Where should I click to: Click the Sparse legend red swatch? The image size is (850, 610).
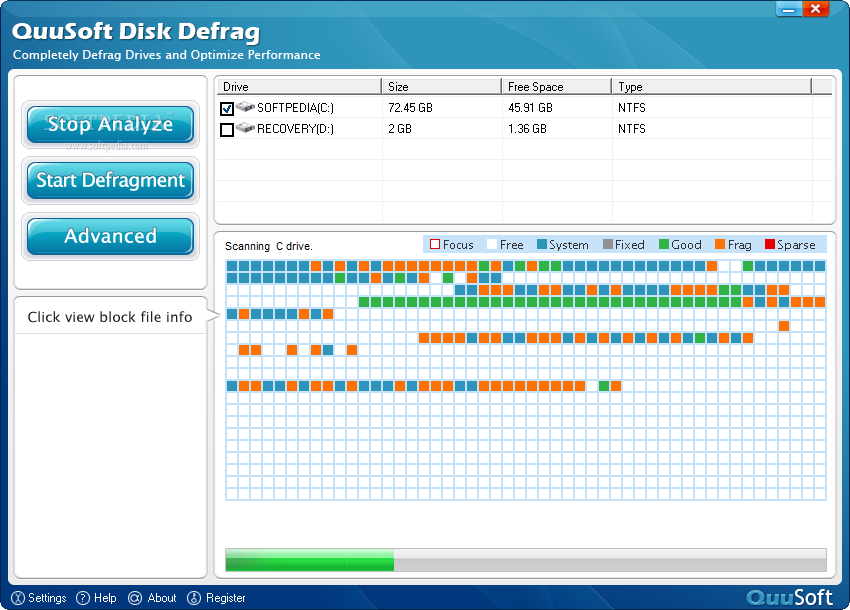coord(770,245)
